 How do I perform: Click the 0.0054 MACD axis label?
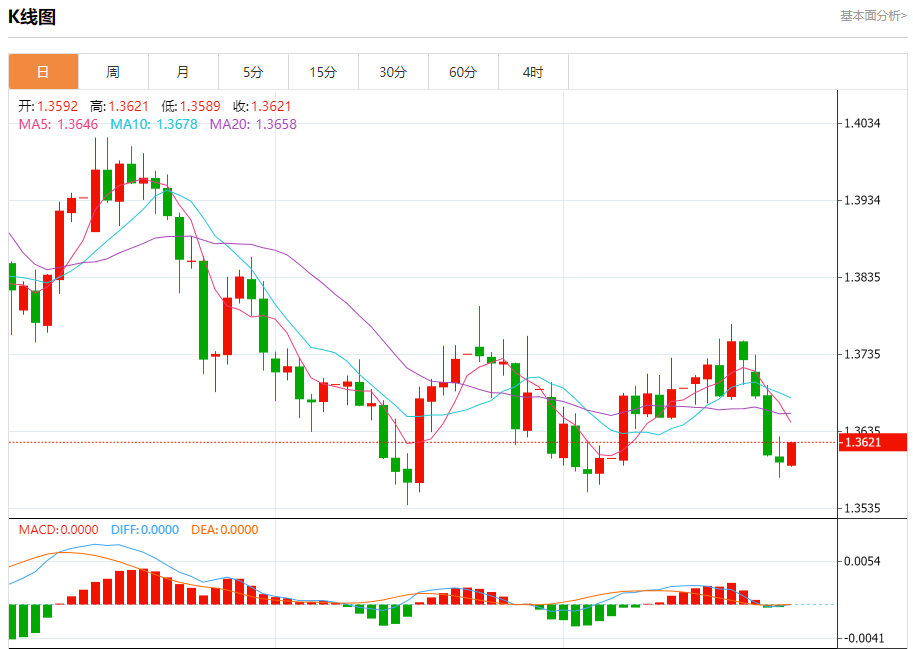(x=862, y=561)
